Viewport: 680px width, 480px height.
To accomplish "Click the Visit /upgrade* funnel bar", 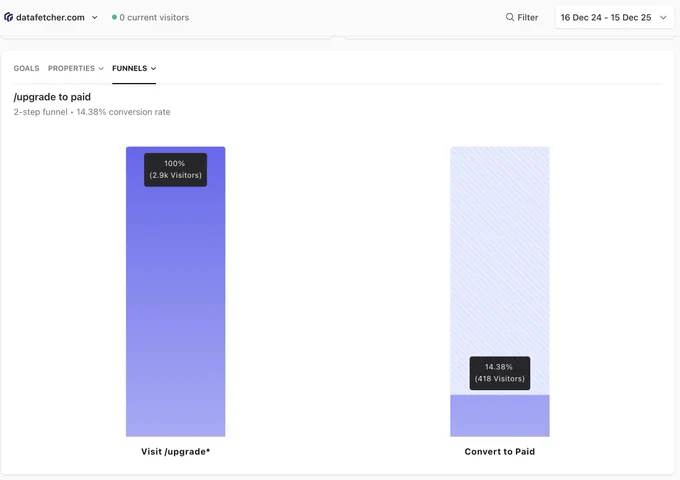I will [x=176, y=291].
